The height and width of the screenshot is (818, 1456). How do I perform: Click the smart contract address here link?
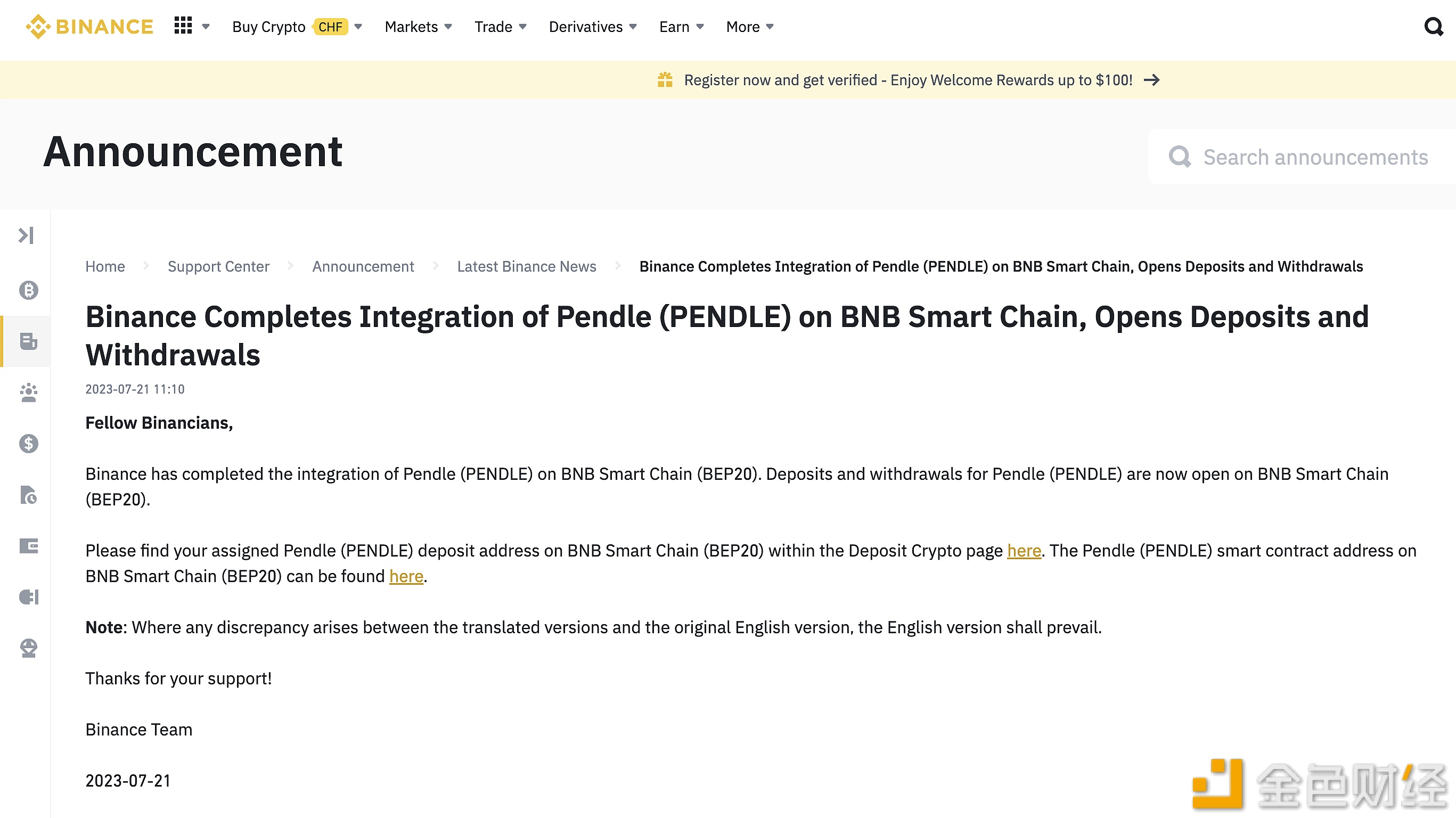[406, 576]
